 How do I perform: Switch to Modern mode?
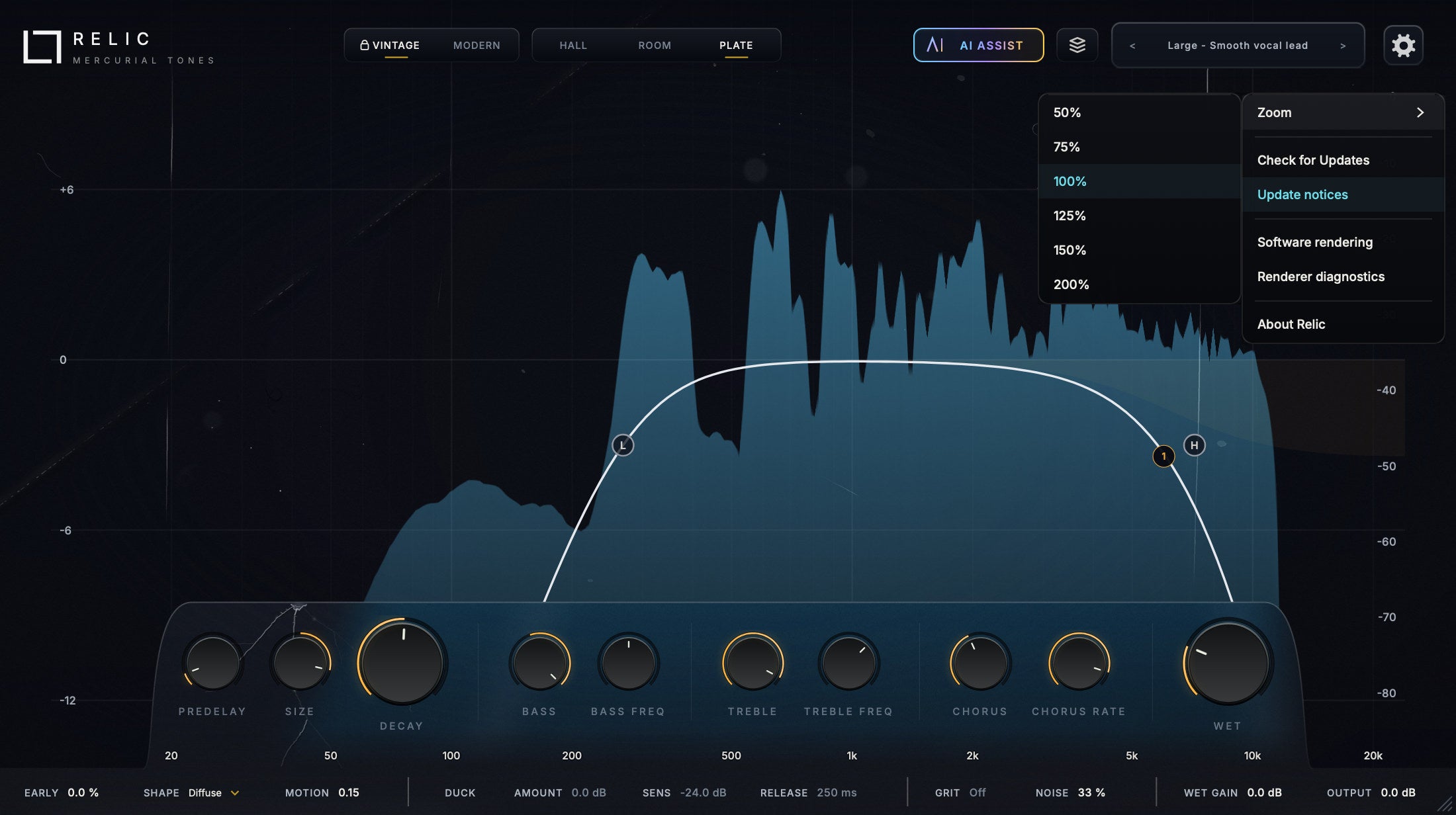477,45
